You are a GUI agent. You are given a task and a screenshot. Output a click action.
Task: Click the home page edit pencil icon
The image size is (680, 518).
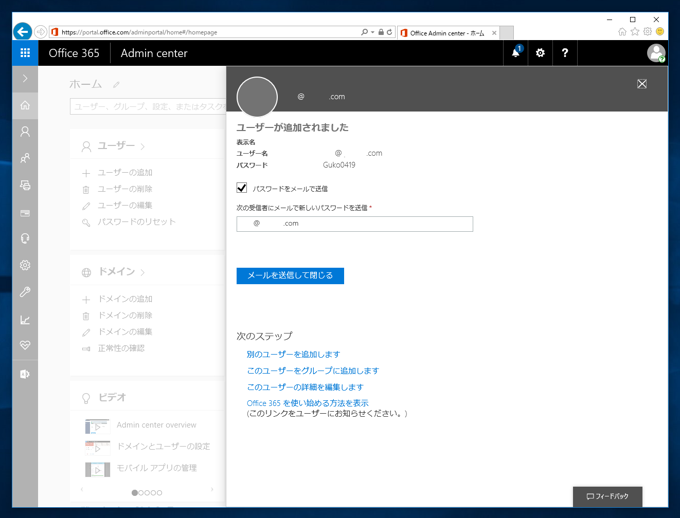116,85
